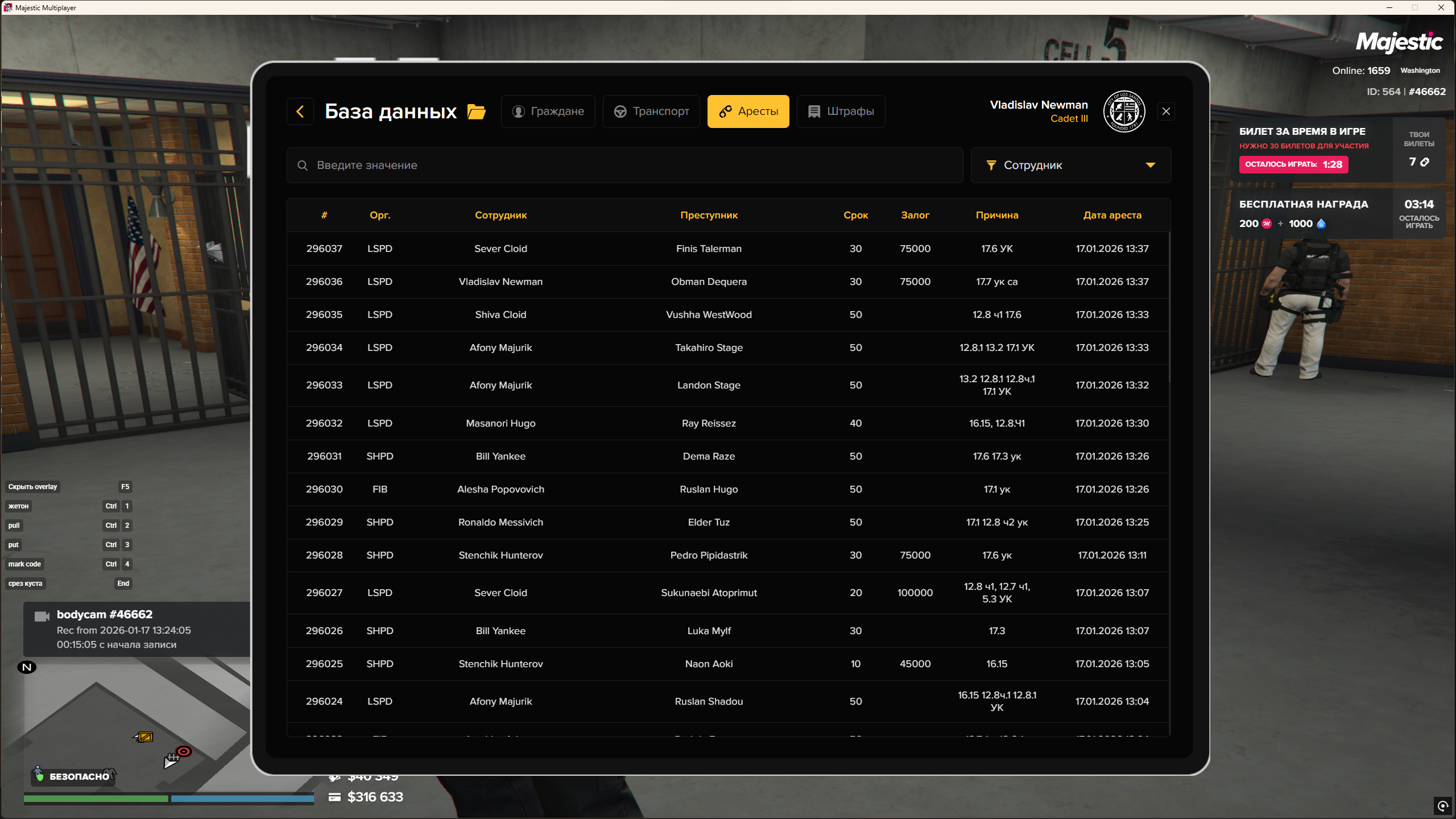Focus the Введите значение search field
The image size is (1456, 819).
point(626,166)
